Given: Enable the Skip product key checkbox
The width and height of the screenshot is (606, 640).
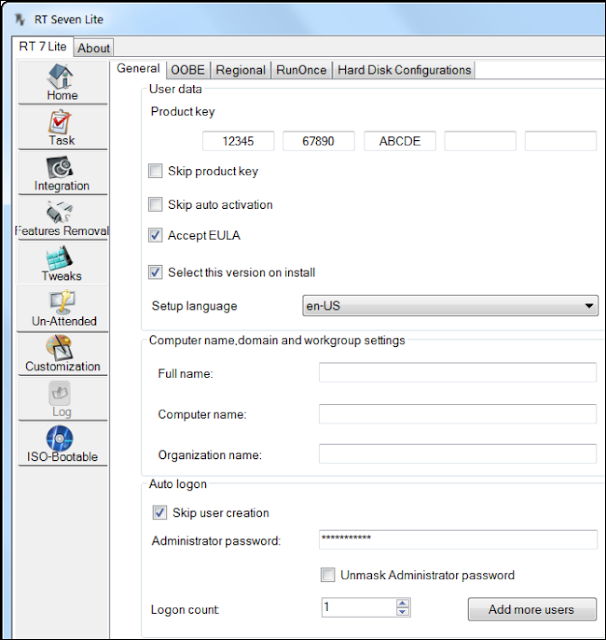Looking at the screenshot, I should (x=155, y=171).
